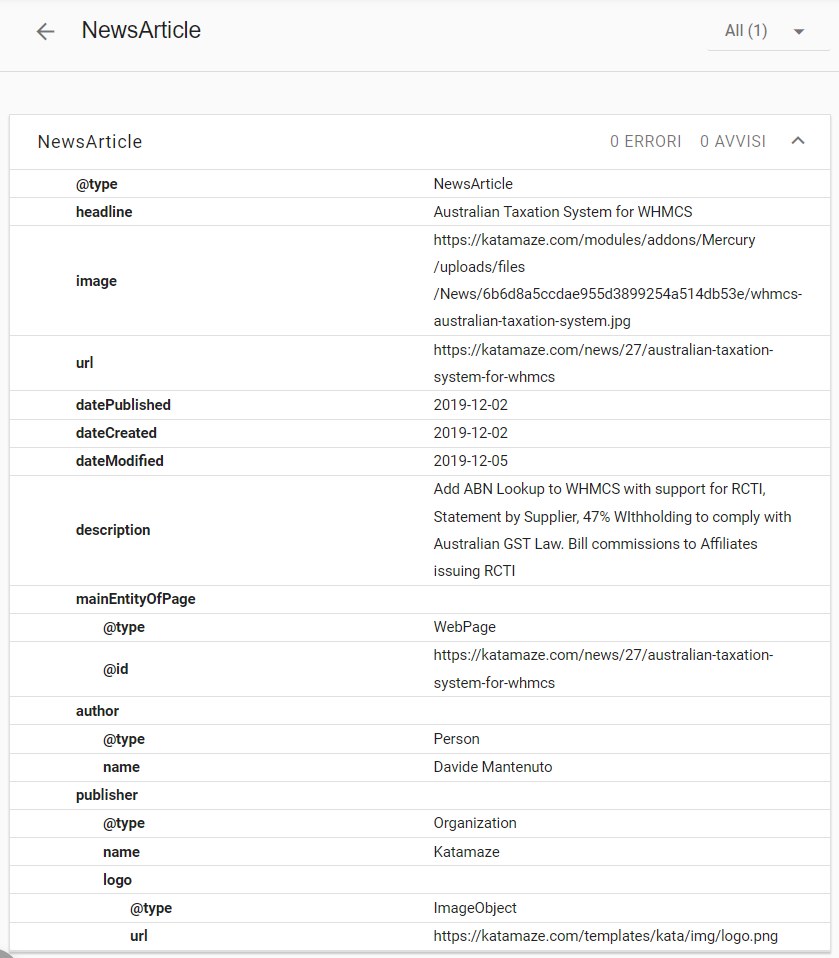This screenshot has width=839, height=958.
Task: Select the mainEntityOfPage property row
Action: coord(420,599)
